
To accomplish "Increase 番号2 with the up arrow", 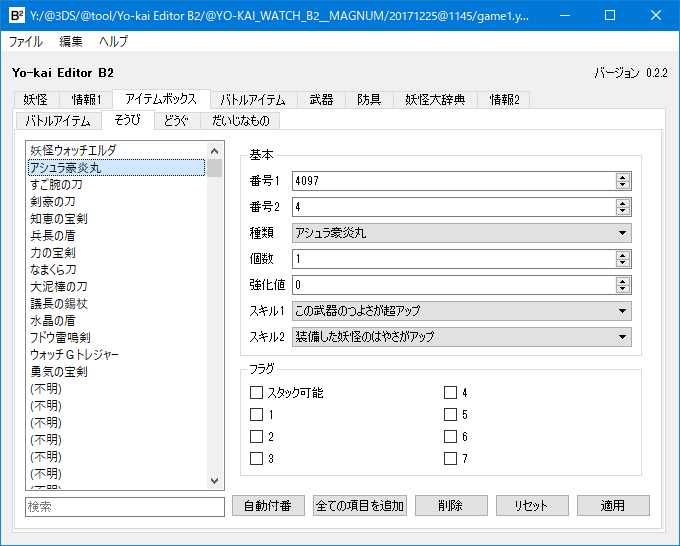I will 623,203.
